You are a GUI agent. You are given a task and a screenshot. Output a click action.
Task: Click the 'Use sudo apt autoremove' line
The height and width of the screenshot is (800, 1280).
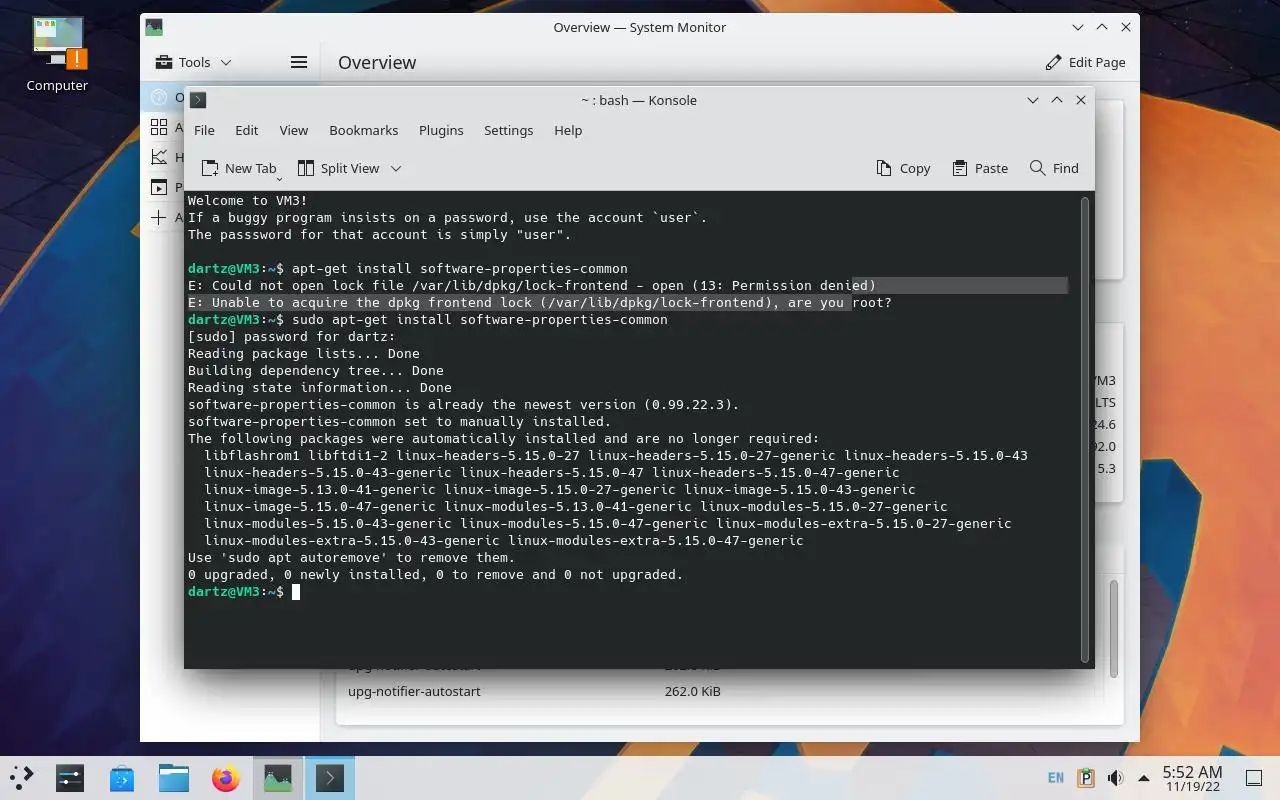click(352, 558)
